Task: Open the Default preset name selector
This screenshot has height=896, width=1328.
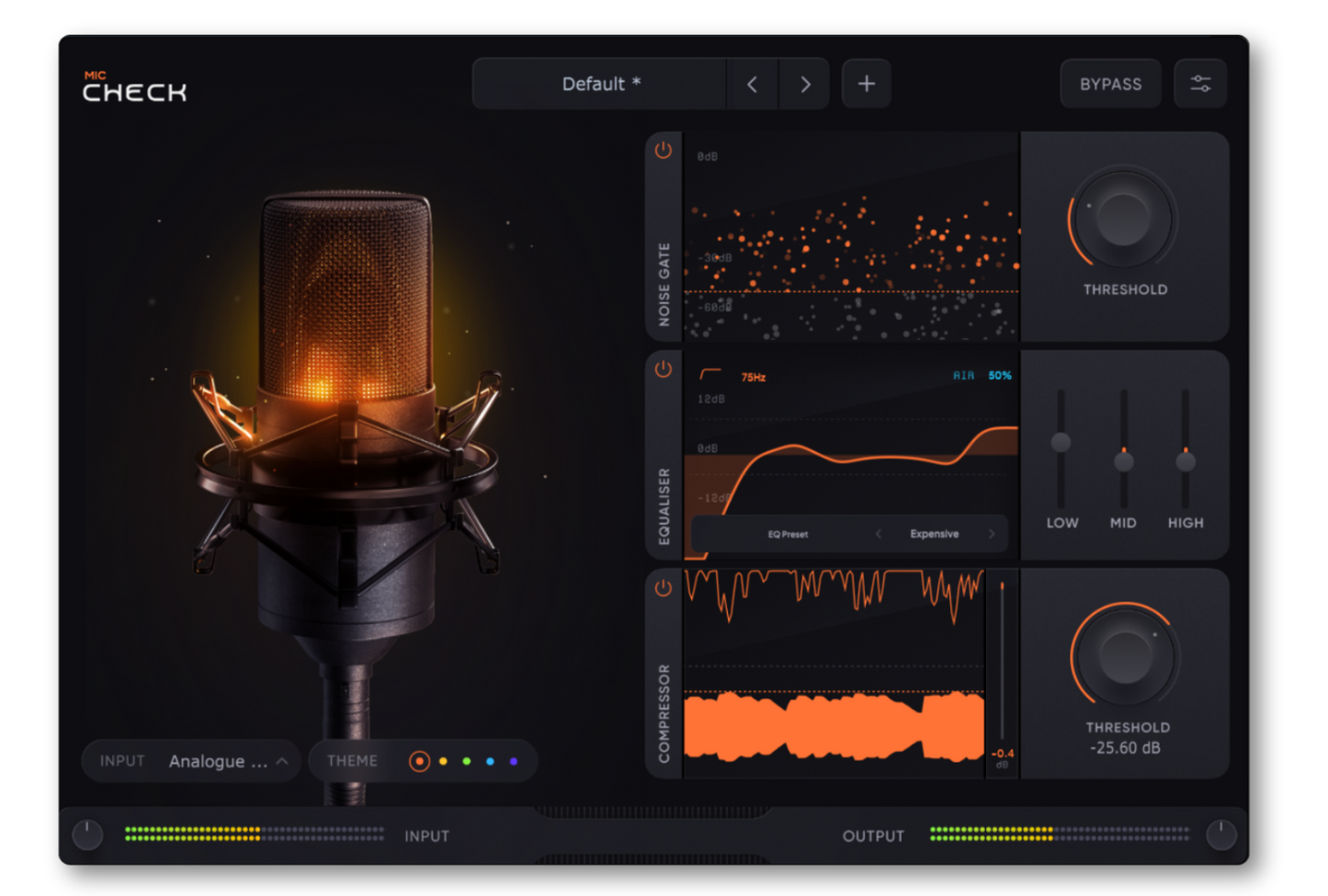Action: pyautogui.click(x=600, y=84)
